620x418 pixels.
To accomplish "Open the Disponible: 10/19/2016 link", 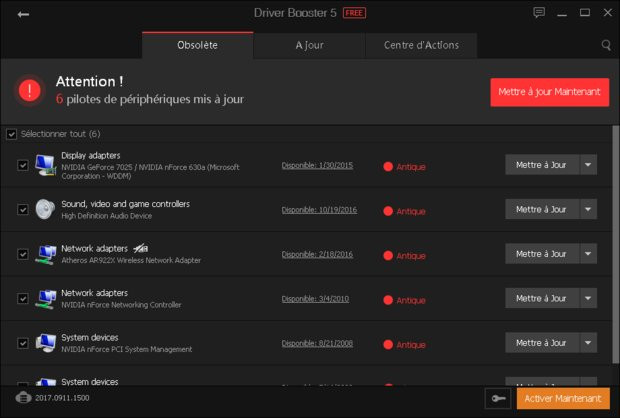I will pyautogui.click(x=318, y=211).
